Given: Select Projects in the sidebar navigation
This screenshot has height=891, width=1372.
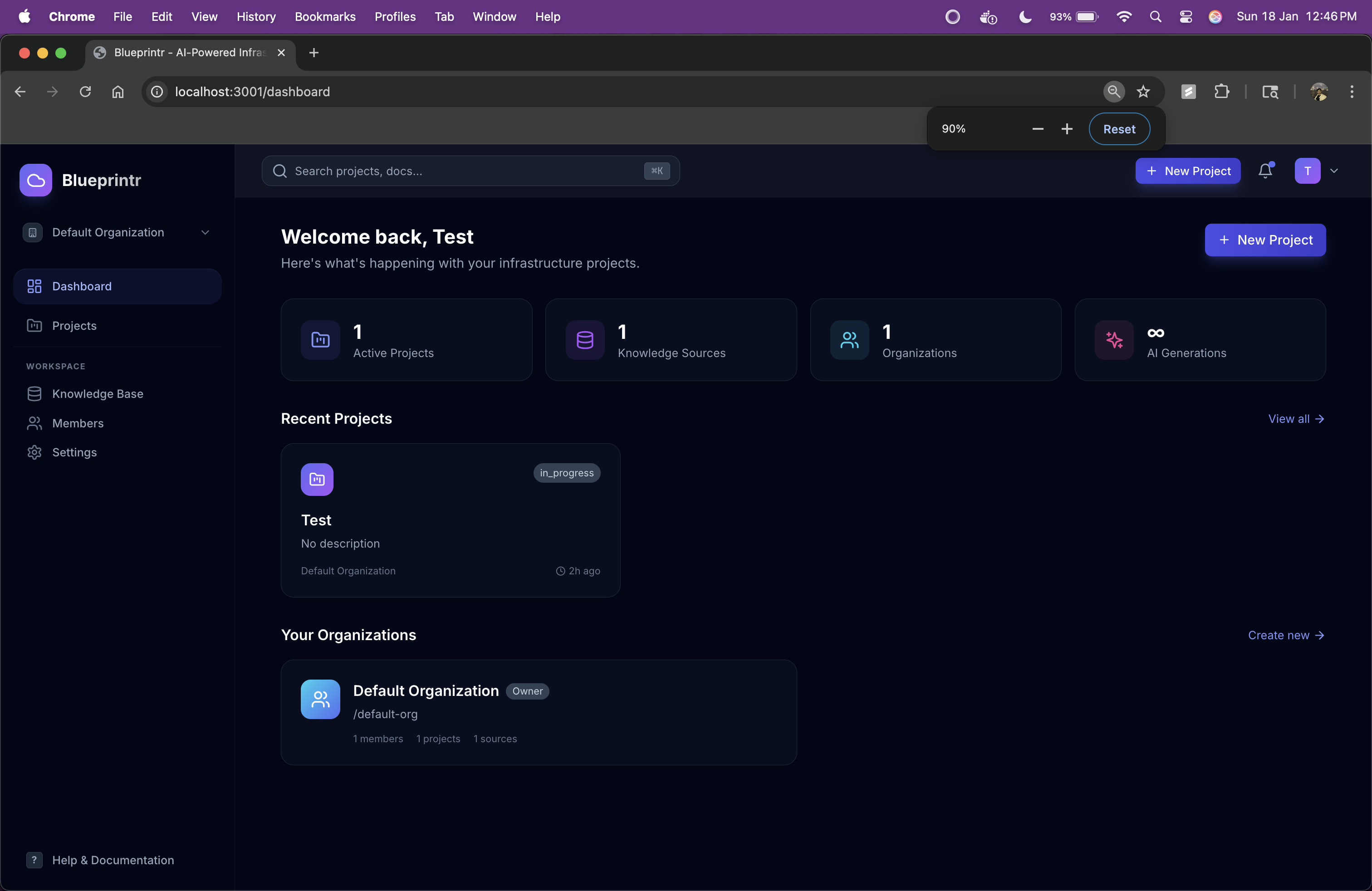Looking at the screenshot, I should [74, 326].
